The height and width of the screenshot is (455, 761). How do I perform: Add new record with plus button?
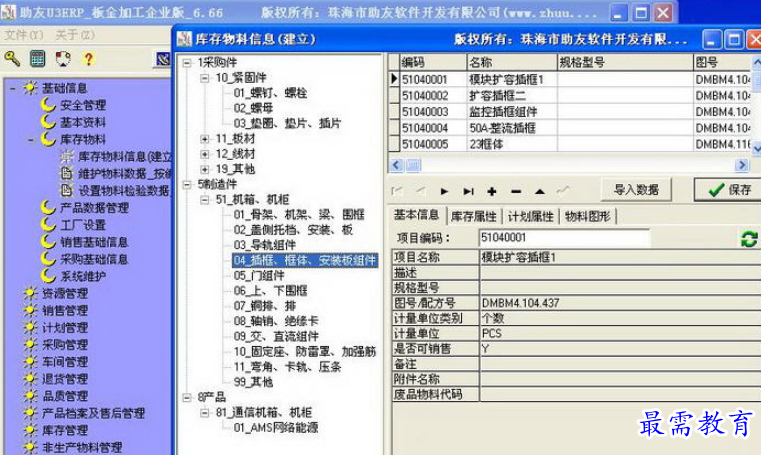click(x=492, y=191)
